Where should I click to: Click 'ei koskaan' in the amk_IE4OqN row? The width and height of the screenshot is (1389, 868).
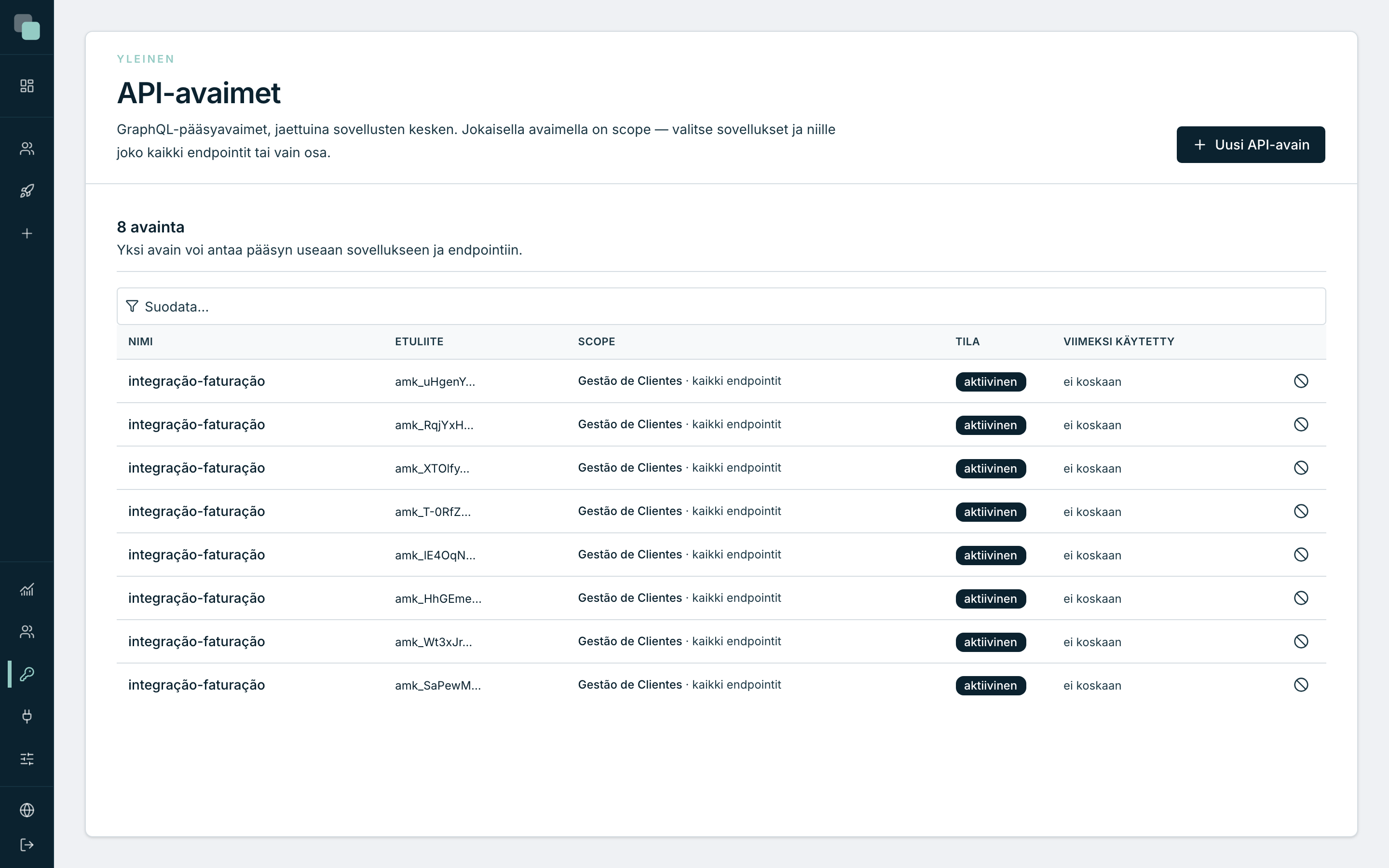(1092, 555)
